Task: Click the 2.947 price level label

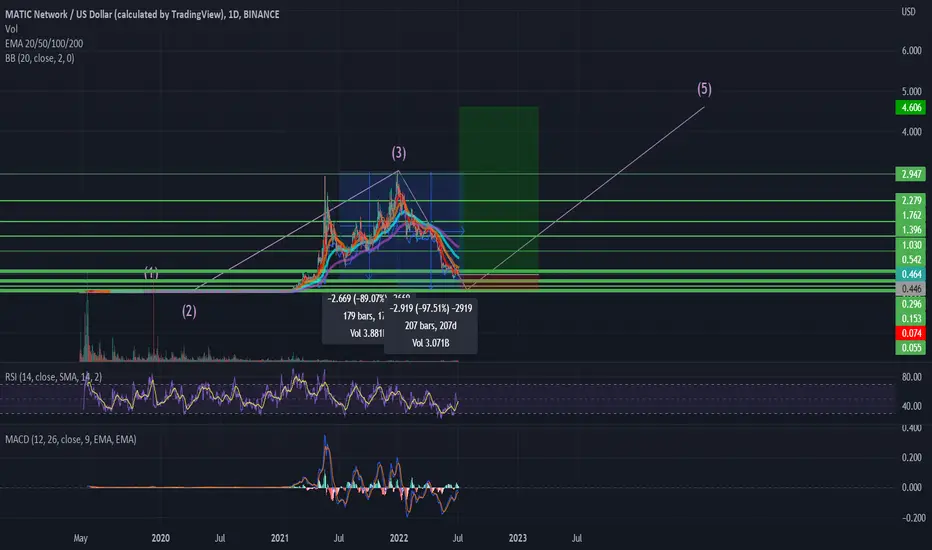Action: 911,174
